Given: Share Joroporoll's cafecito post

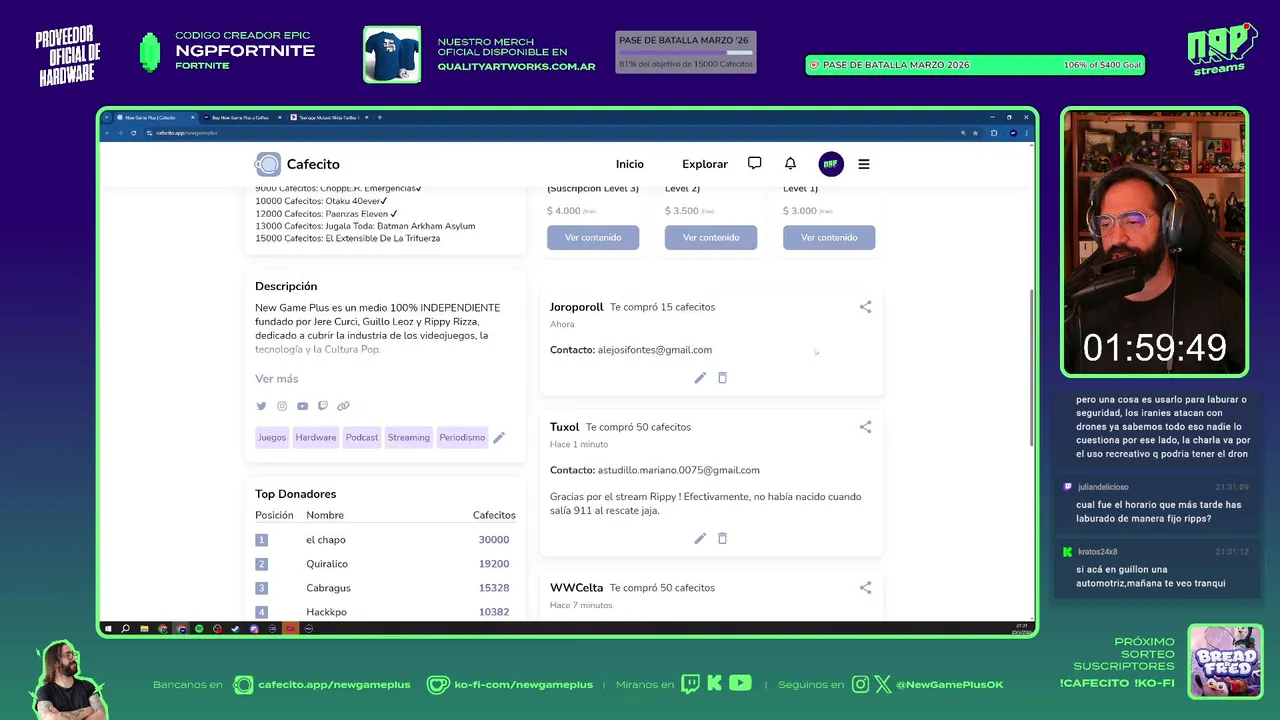Looking at the screenshot, I should (865, 307).
